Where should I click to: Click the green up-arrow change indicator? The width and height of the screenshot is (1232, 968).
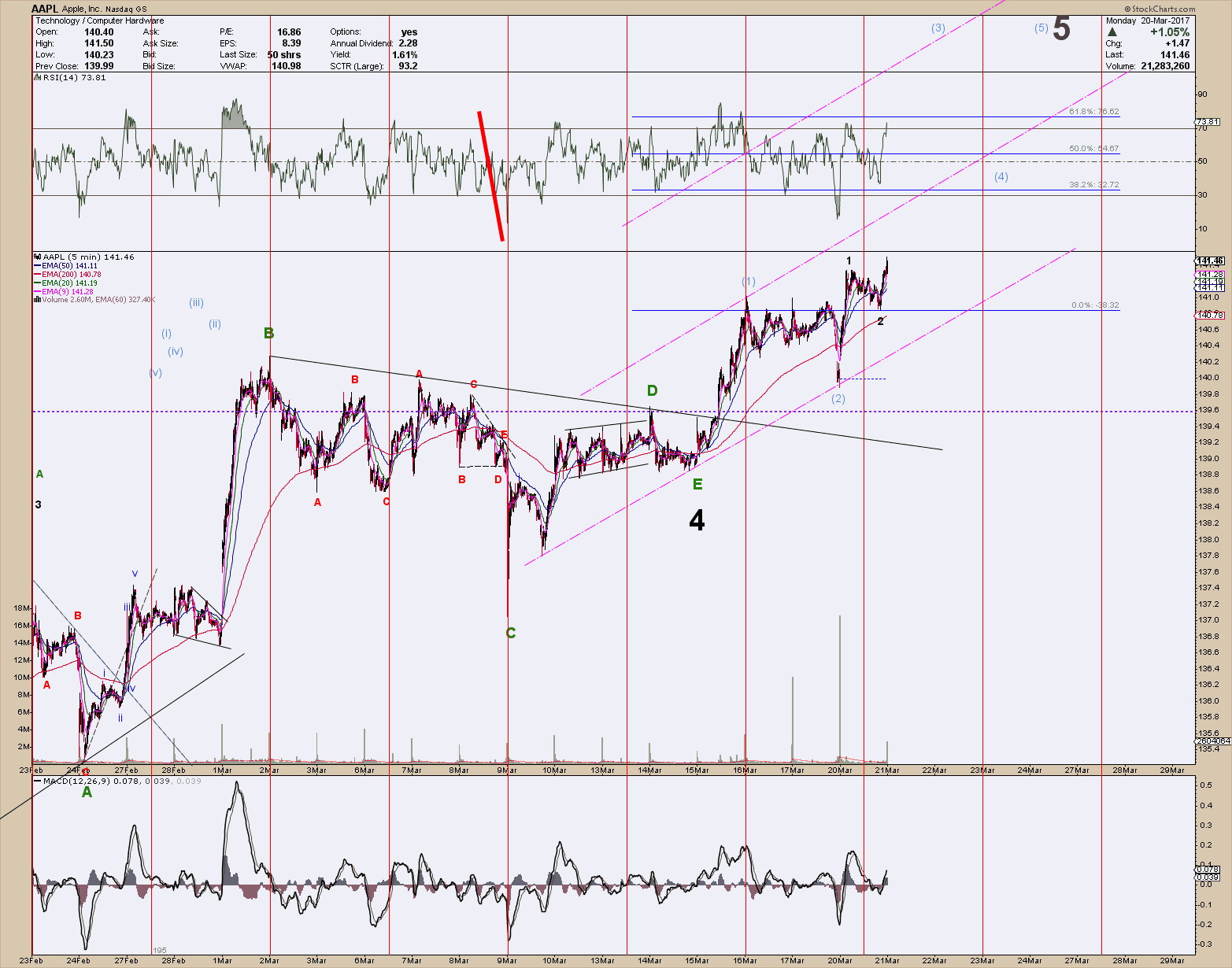click(x=1112, y=32)
